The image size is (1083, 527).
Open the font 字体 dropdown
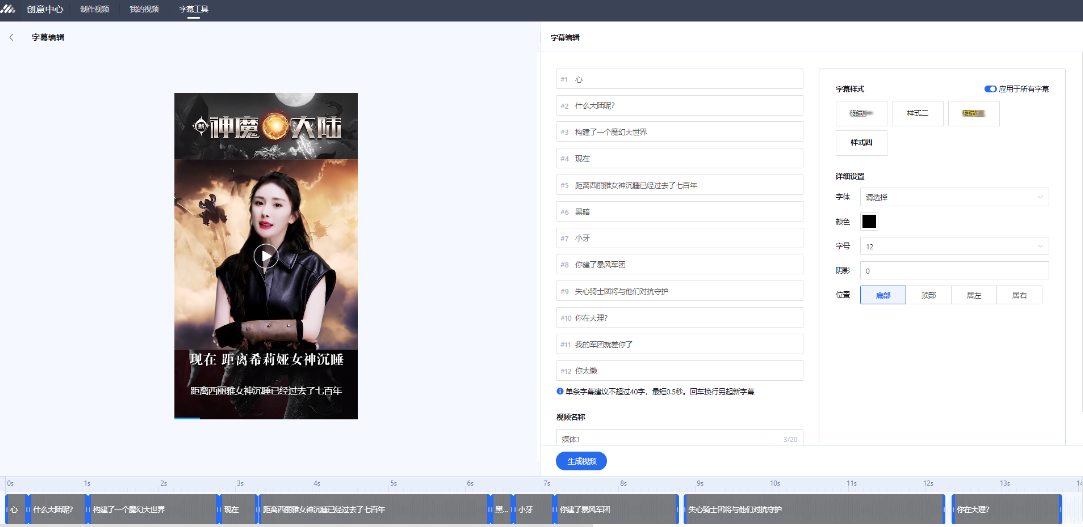[953, 197]
